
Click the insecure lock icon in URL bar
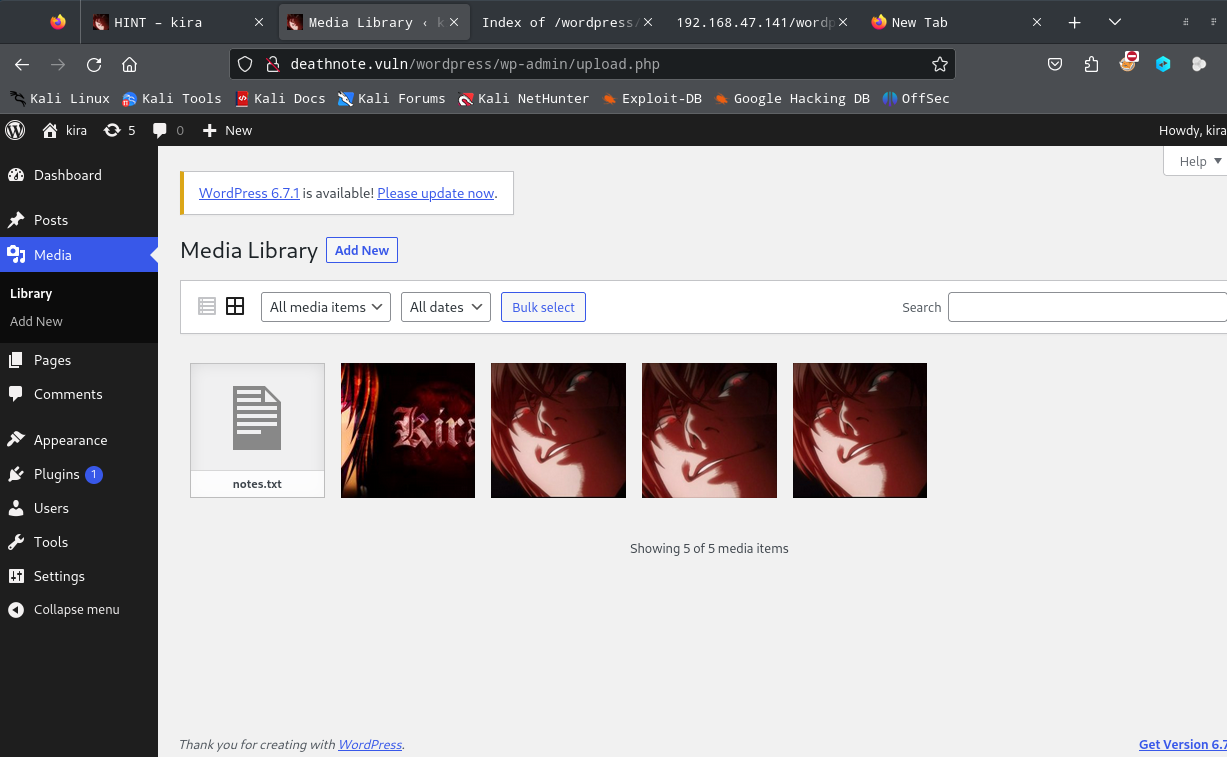(x=271, y=64)
